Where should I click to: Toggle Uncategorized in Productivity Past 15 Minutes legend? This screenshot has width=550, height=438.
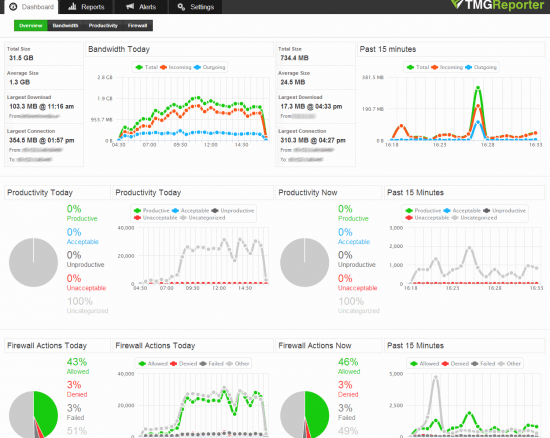[474, 218]
